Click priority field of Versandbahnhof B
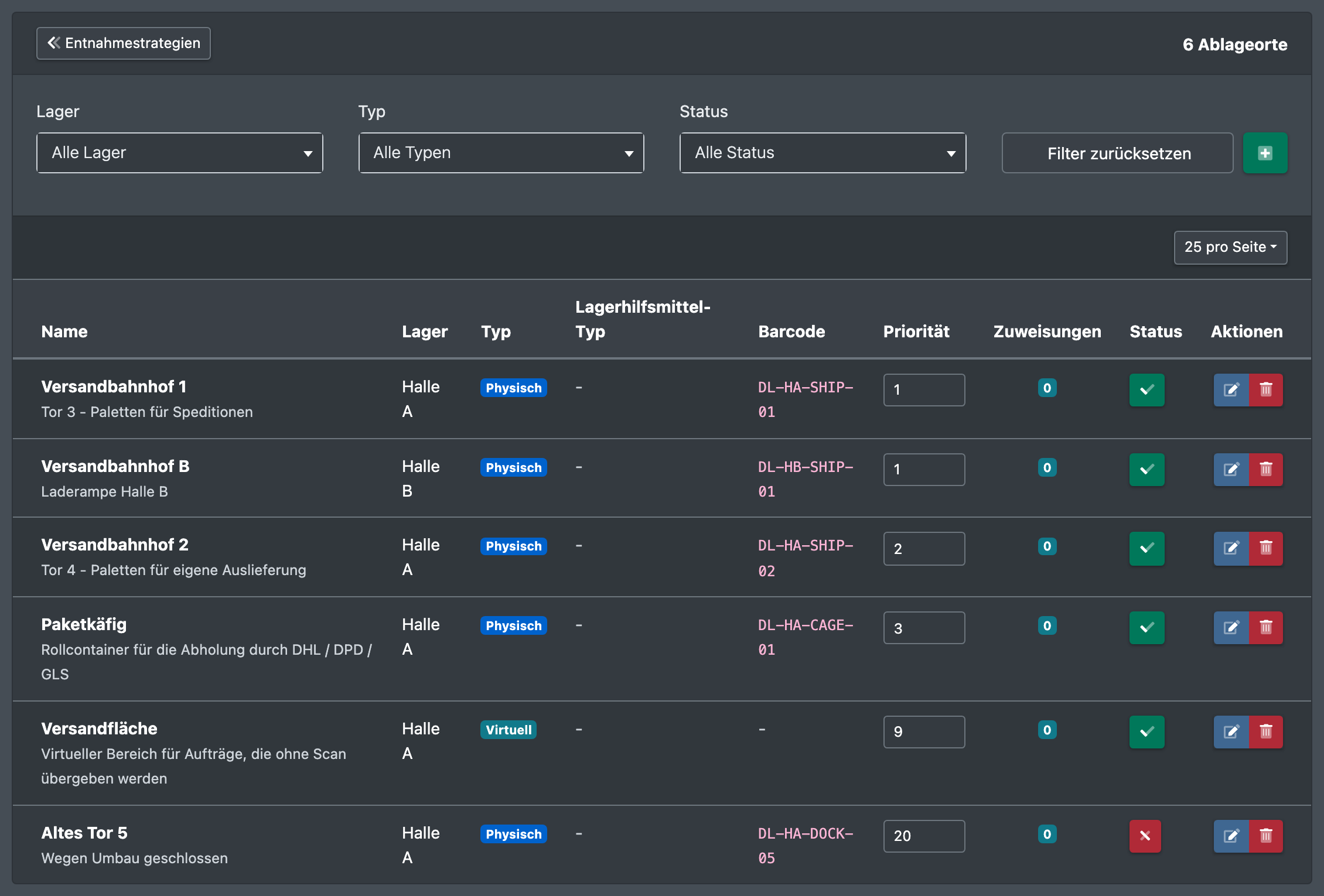Image resolution: width=1324 pixels, height=896 pixels. (x=924, y=470)
